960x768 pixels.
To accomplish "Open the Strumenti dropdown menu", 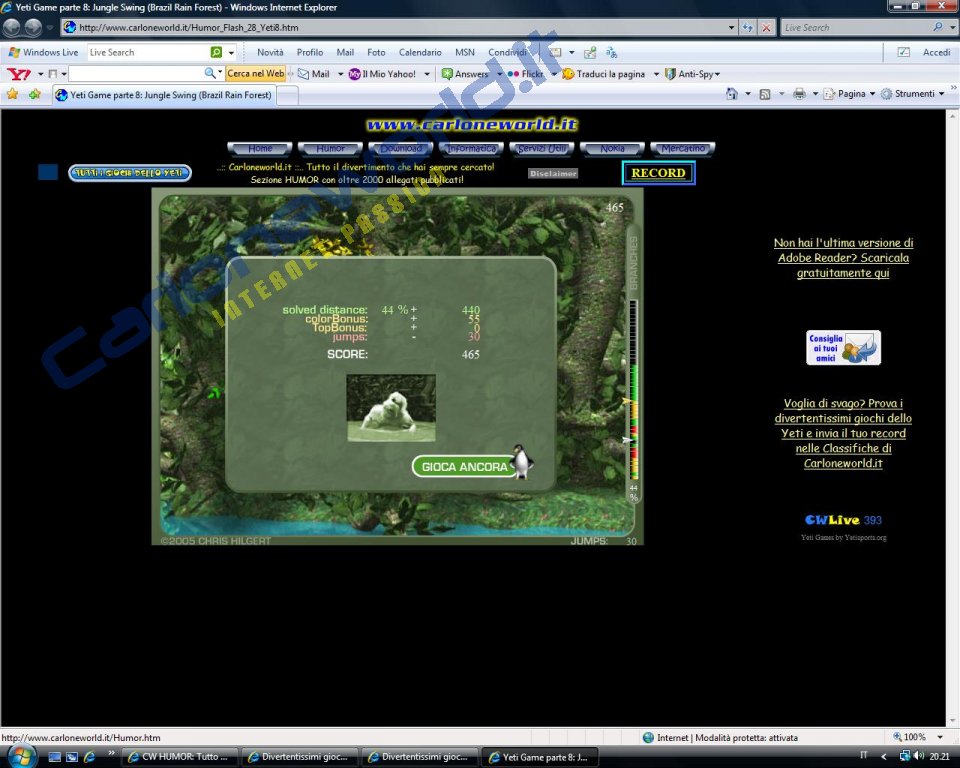I will (x=912, y=94).
